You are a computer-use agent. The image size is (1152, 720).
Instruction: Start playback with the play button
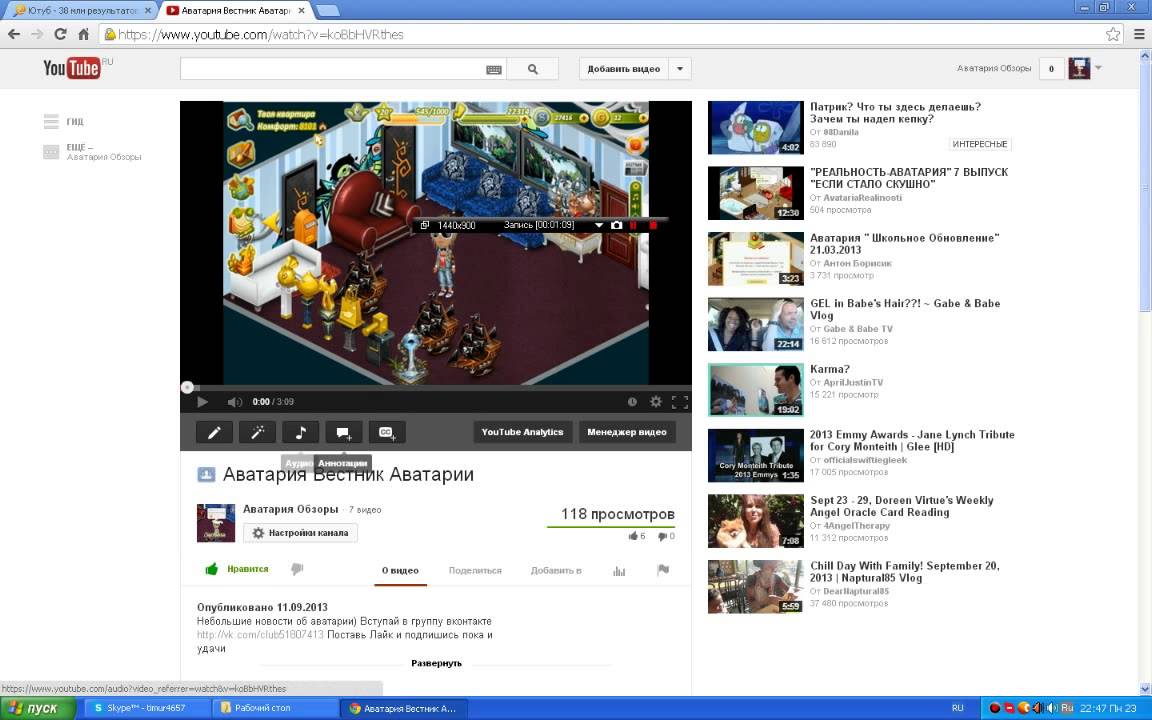(x=202, y=402)
